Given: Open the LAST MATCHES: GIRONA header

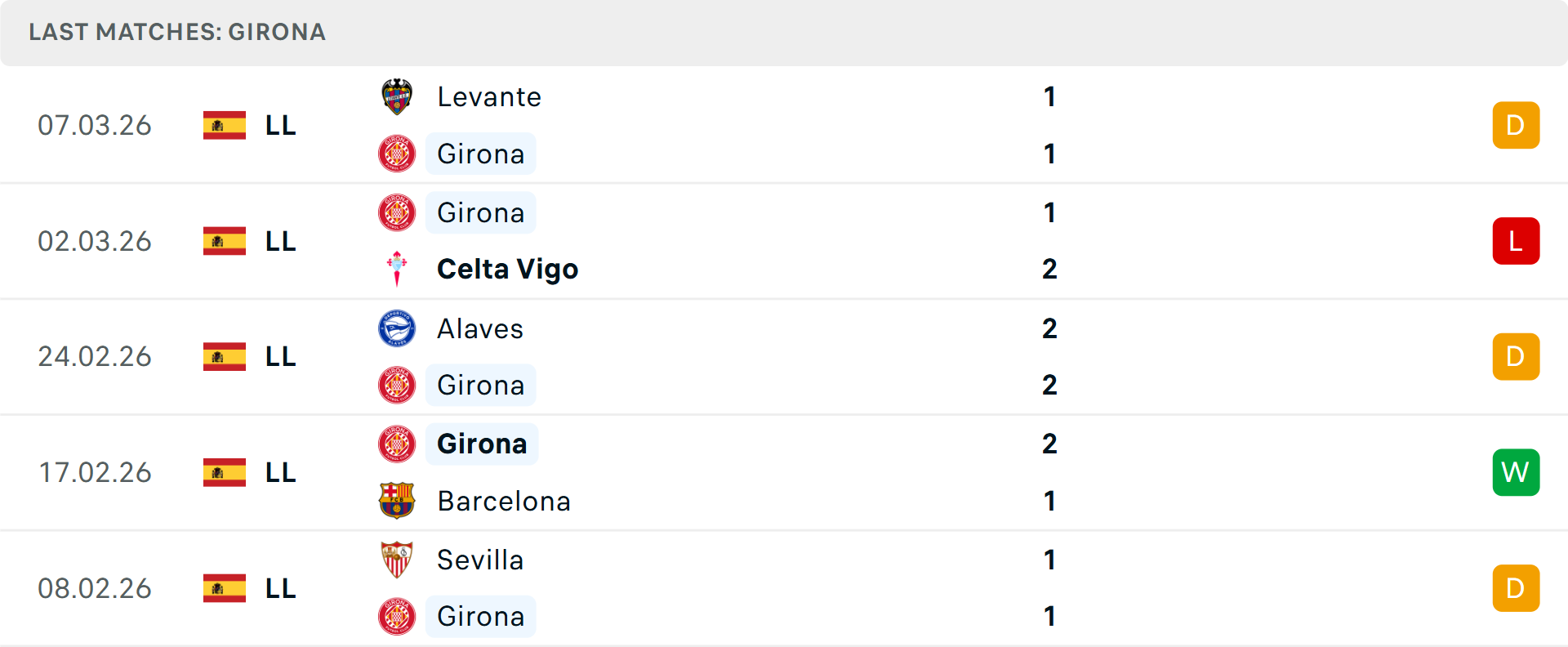Looking at the screenshot, I should [176, 33].
